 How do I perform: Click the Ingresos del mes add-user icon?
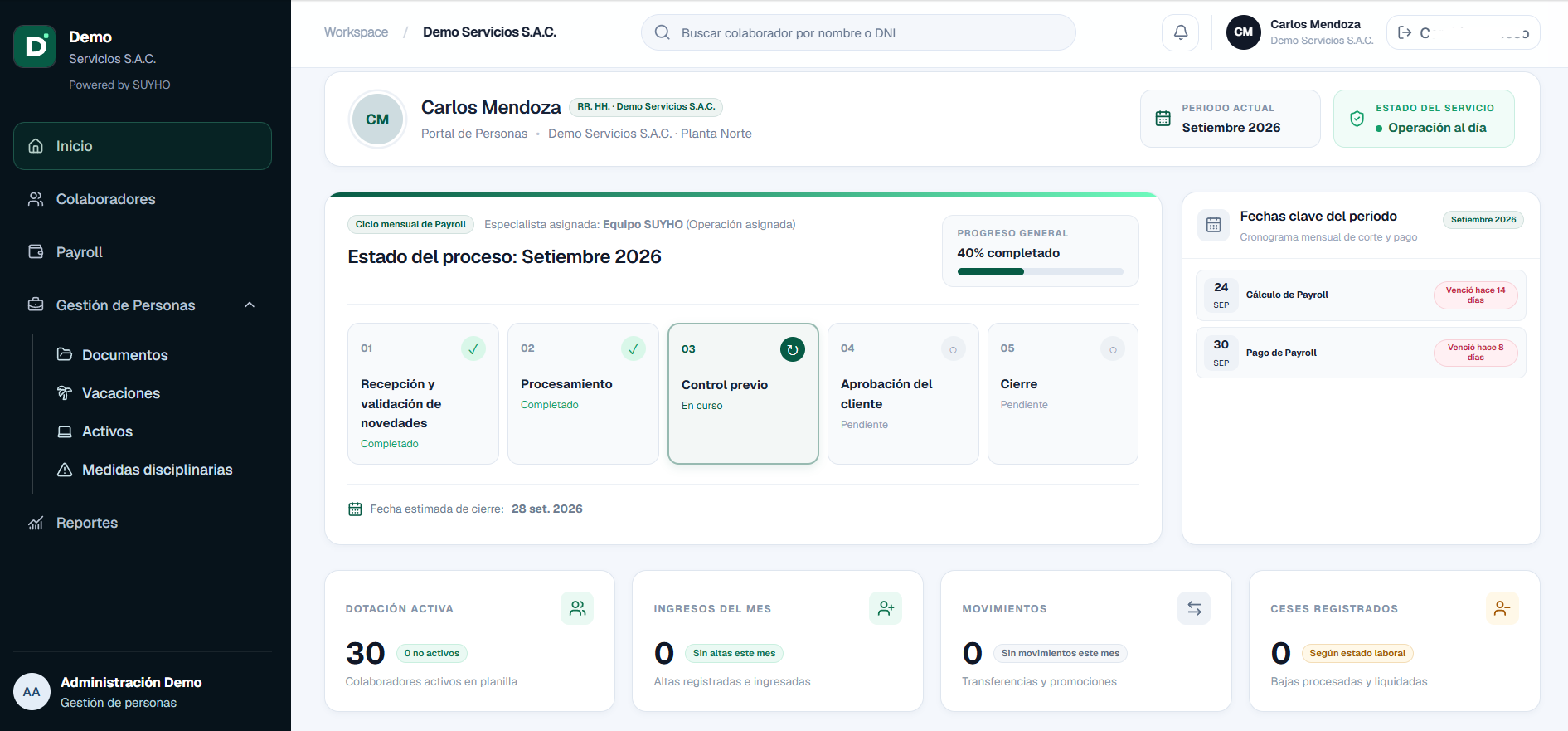coord(886,608)
